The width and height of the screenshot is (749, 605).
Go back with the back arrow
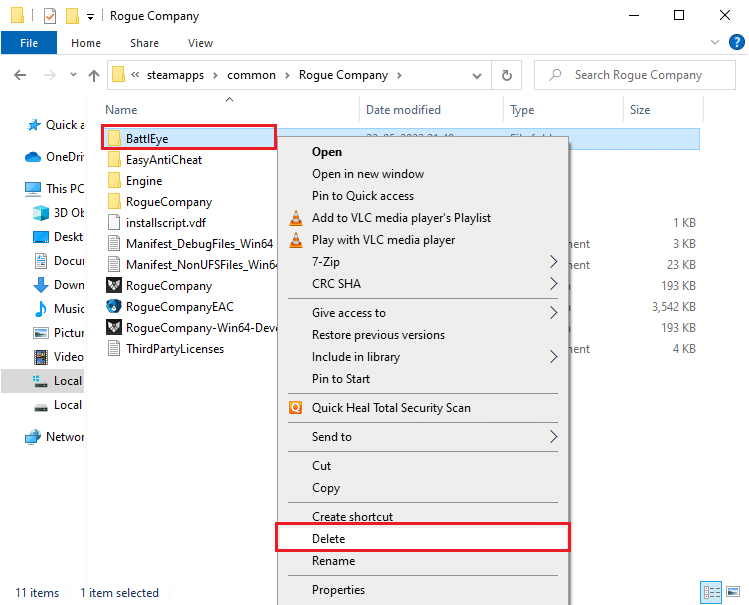click(x=20, y=75)
